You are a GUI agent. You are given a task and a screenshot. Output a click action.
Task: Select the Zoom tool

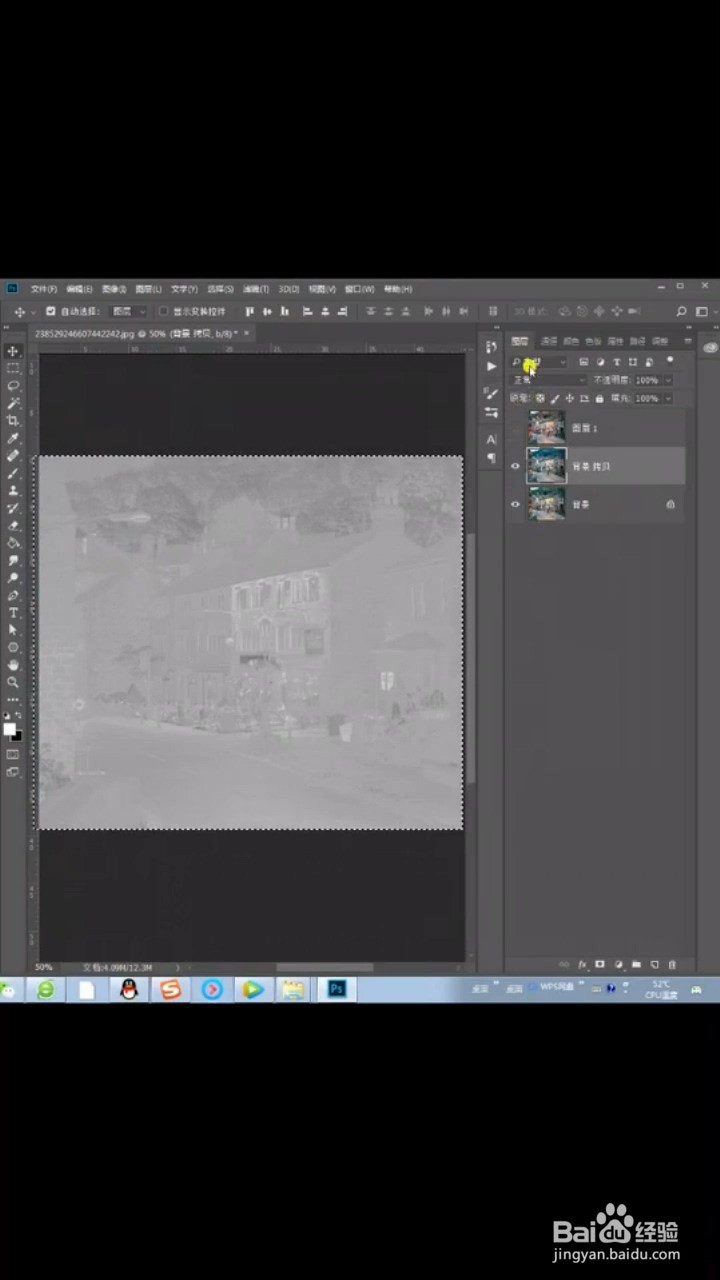(13, 681)
